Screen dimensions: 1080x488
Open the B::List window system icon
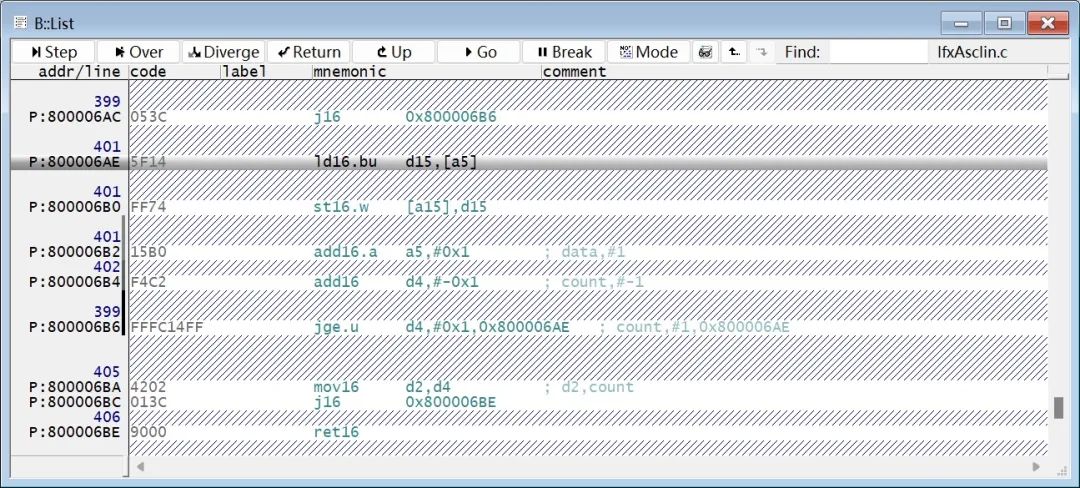(x=21, y=23)
